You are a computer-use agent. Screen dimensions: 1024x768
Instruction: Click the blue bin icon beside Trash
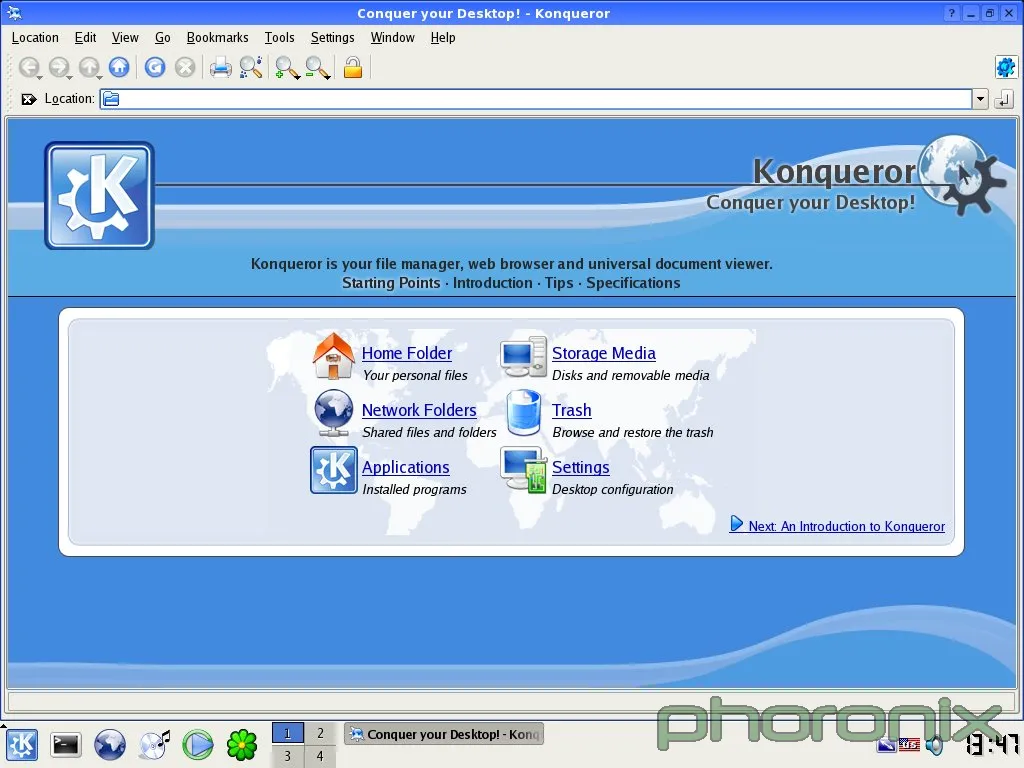[524, 413]
